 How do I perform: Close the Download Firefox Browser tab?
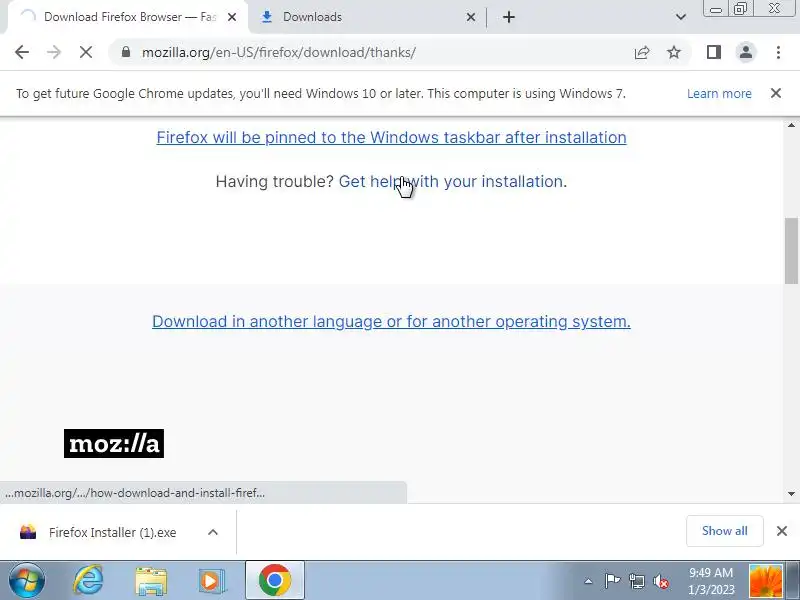point(232,17)
